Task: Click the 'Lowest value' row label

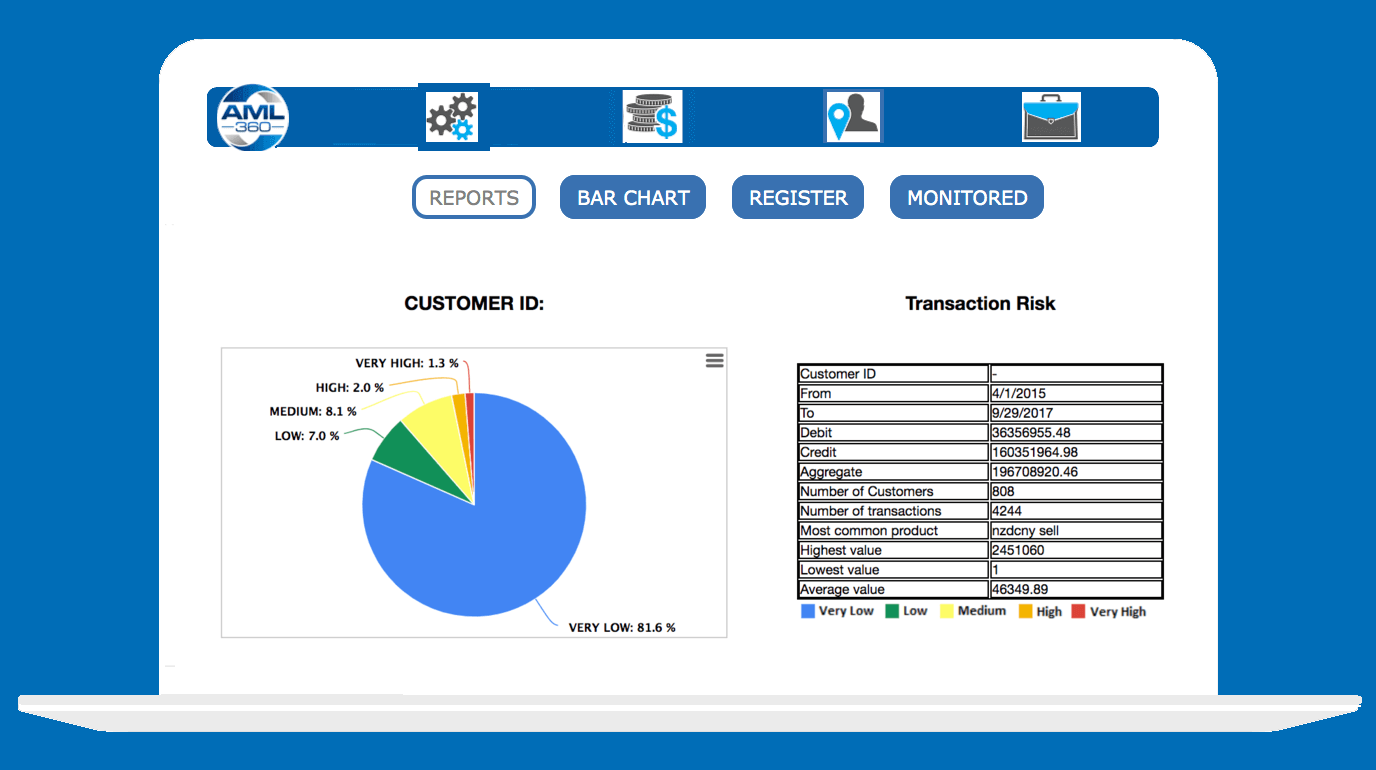Action: tap(840, 570)
